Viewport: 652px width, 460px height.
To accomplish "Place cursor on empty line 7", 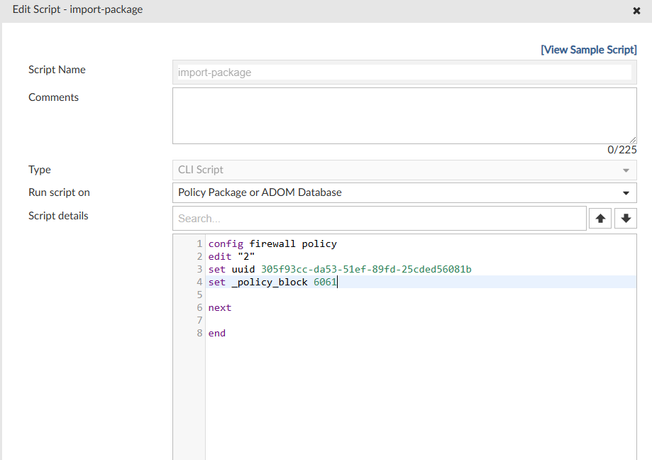I will (x=400, y=321).
